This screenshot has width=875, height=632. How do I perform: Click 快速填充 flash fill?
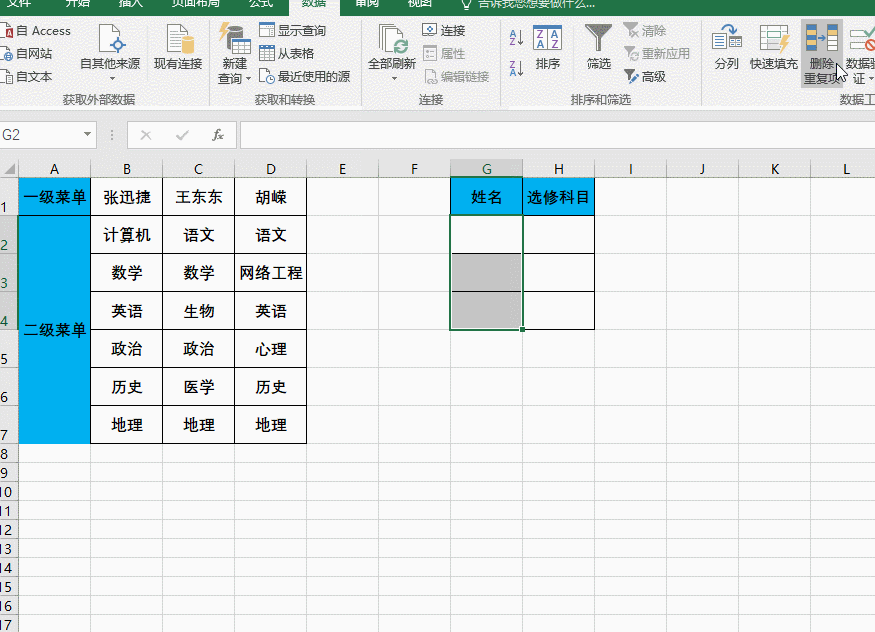click(773, 47)
